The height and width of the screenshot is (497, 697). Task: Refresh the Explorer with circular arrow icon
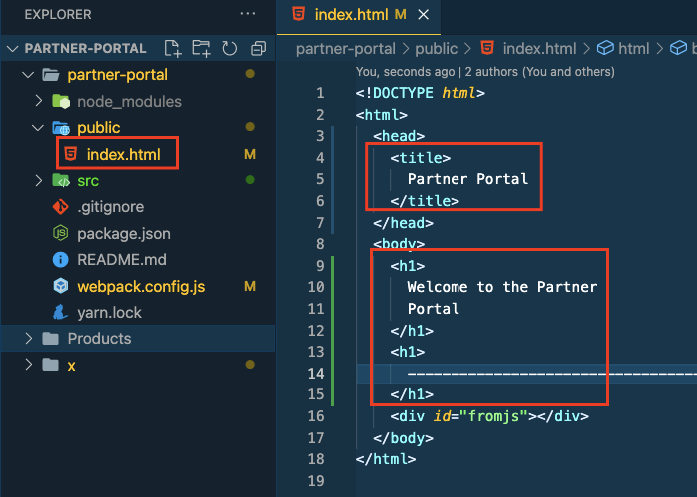click(229, 48)
